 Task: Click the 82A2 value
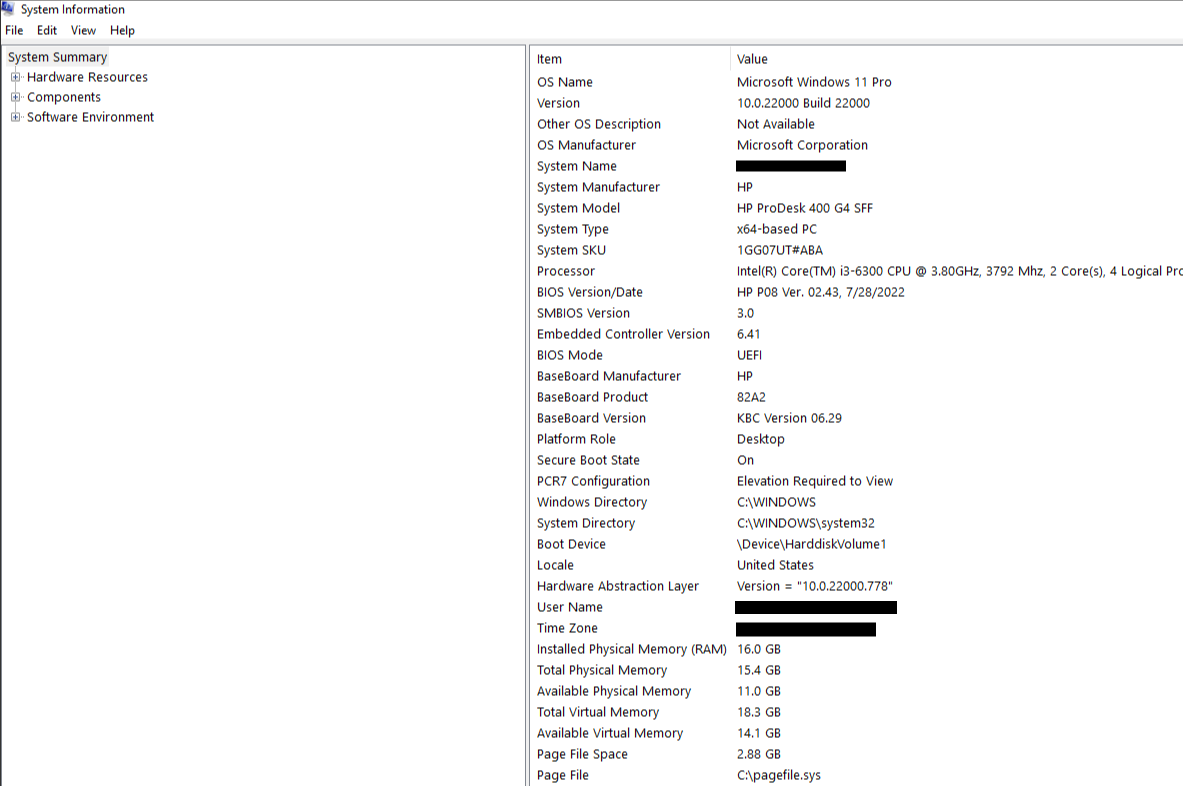coord(751,398)
